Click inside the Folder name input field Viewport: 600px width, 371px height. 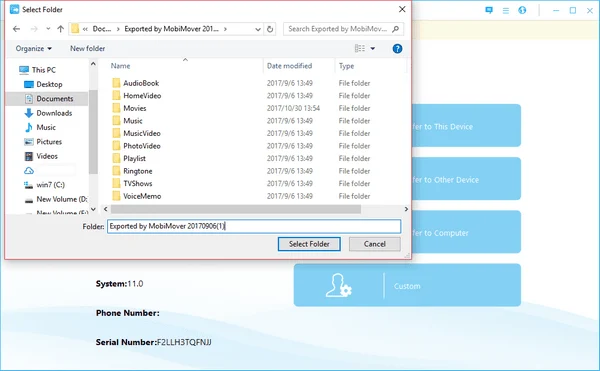point(254,226)
